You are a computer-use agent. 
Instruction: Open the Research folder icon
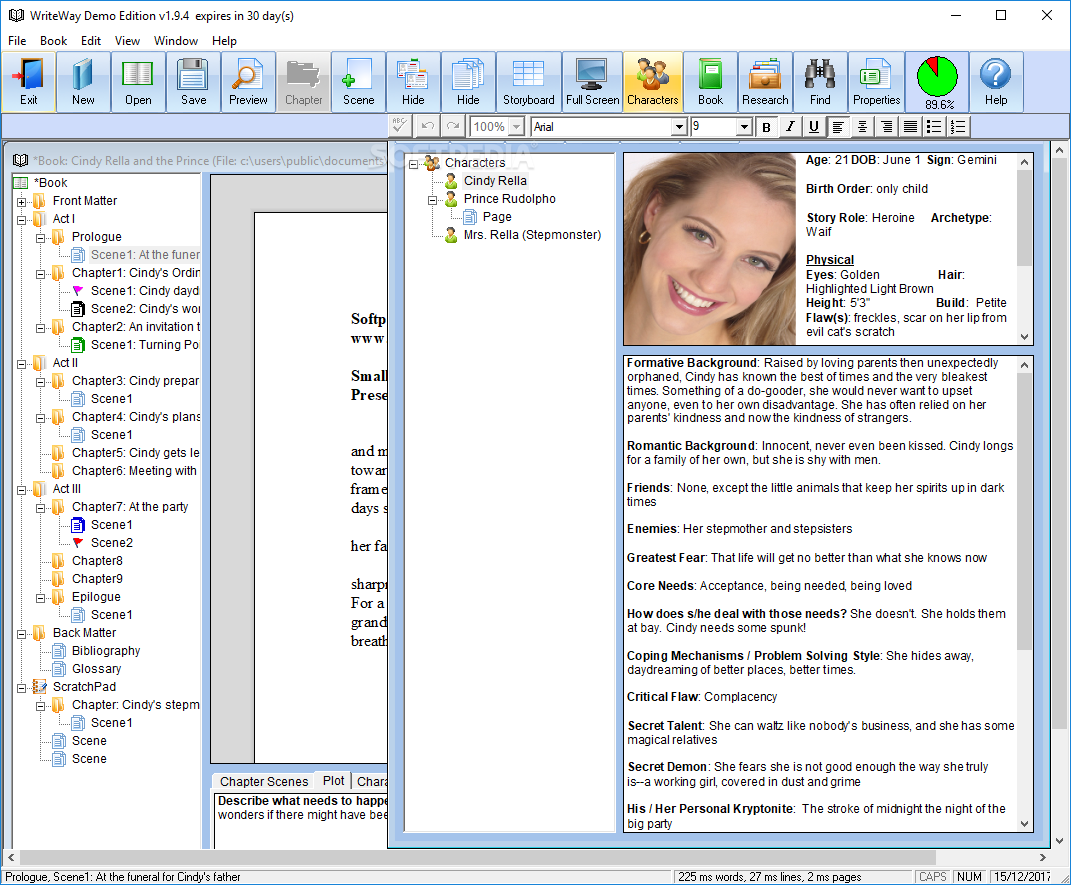765,82
